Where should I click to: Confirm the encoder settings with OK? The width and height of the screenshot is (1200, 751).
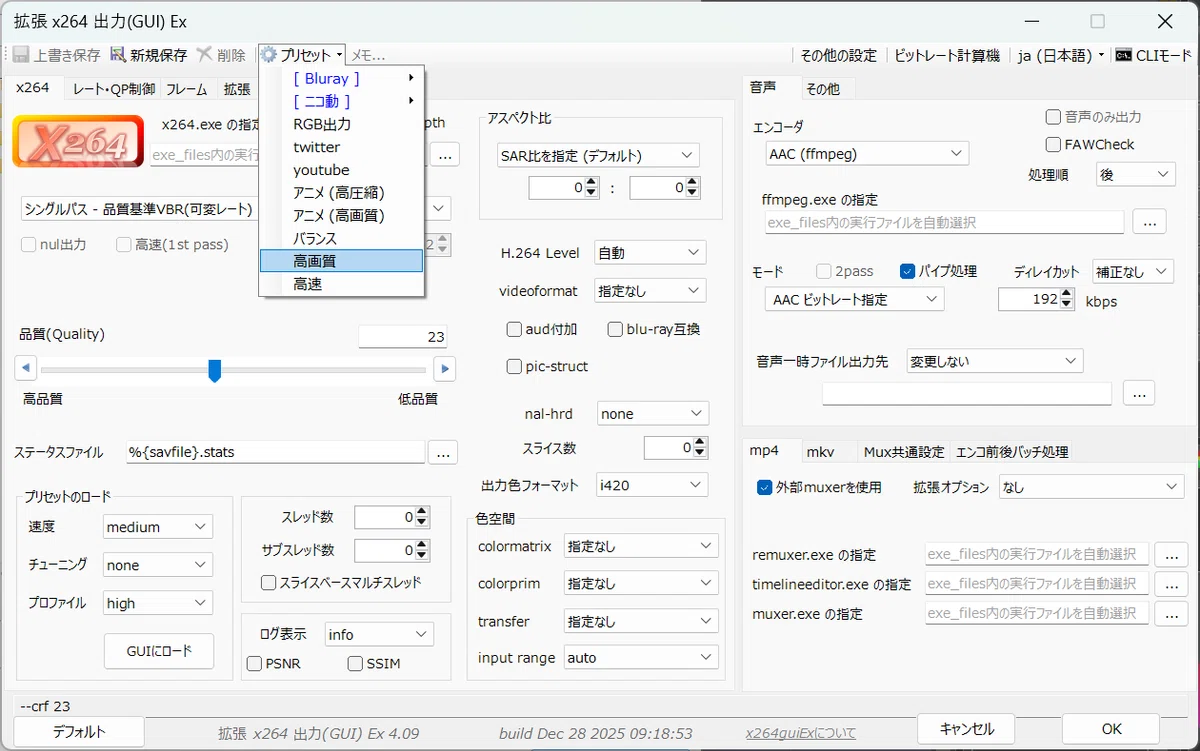pos(1111,729)
